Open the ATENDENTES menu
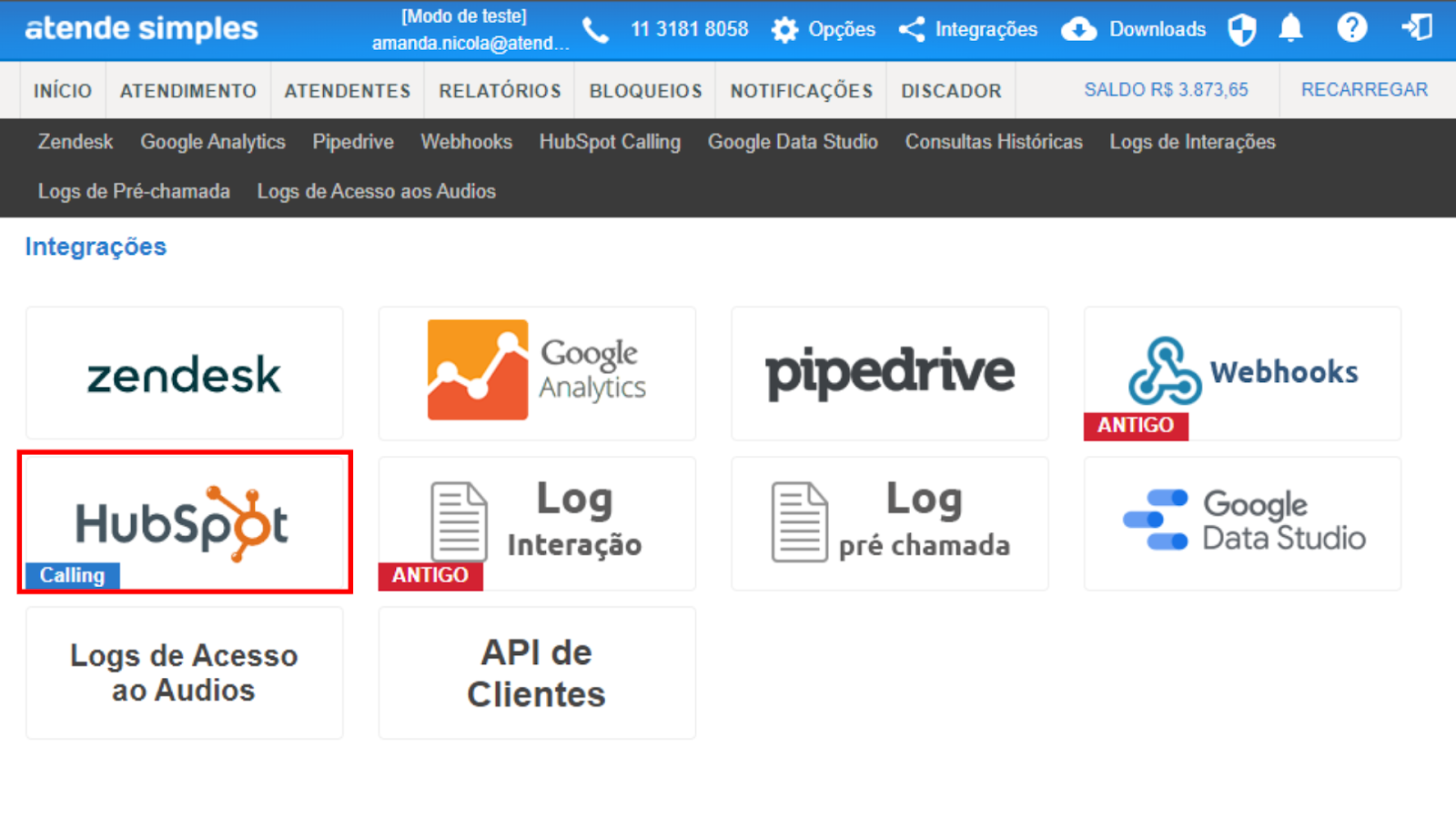Image resolution: width=1456 pixels, height=819 pixels. pos(348,91)
